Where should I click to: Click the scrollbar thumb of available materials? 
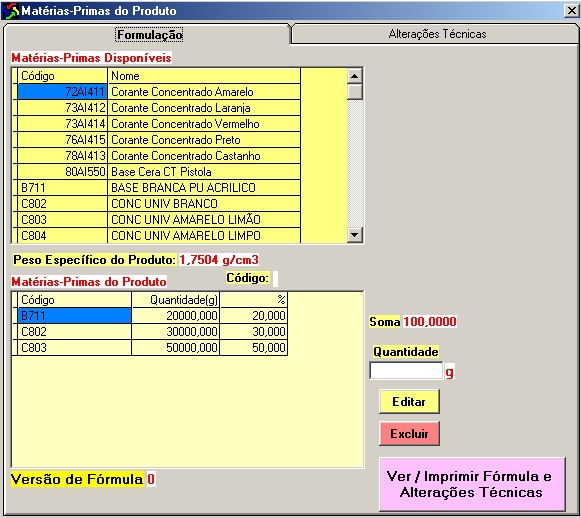click(355, 92)
